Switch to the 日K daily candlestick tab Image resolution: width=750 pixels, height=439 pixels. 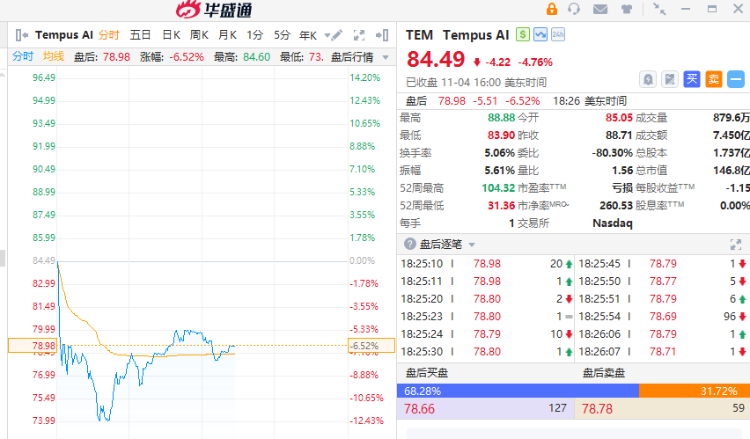tap(171, 35)
